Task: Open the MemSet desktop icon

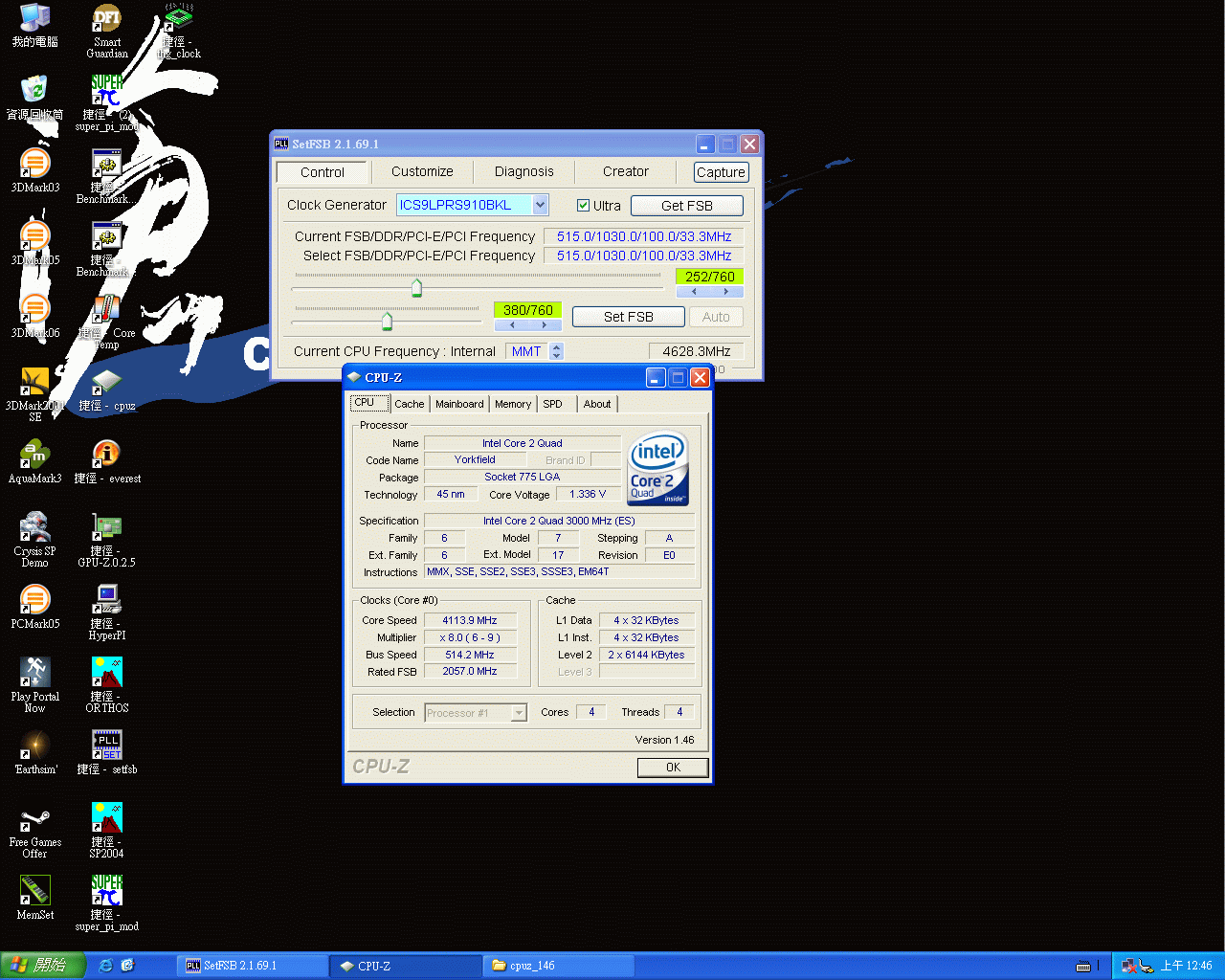Action: [35, 898]
